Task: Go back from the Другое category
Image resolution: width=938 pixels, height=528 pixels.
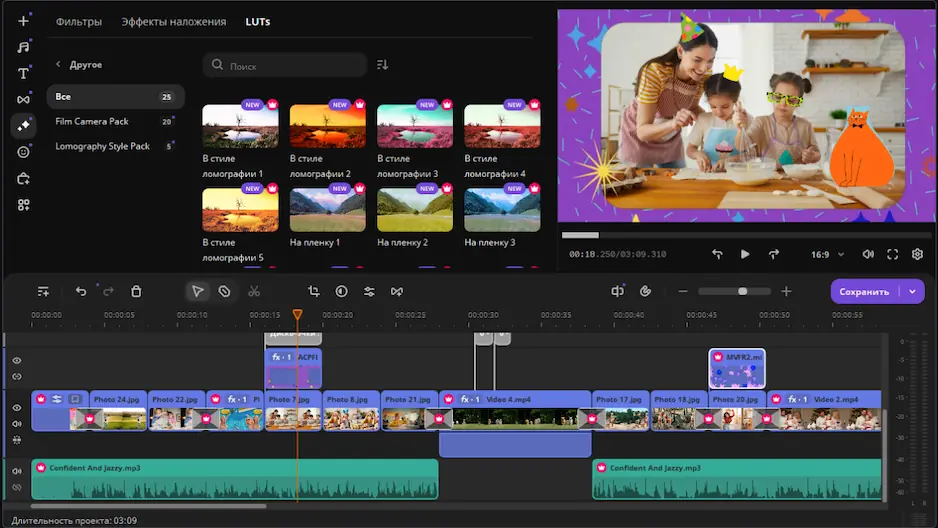Action: coord(58,64)
